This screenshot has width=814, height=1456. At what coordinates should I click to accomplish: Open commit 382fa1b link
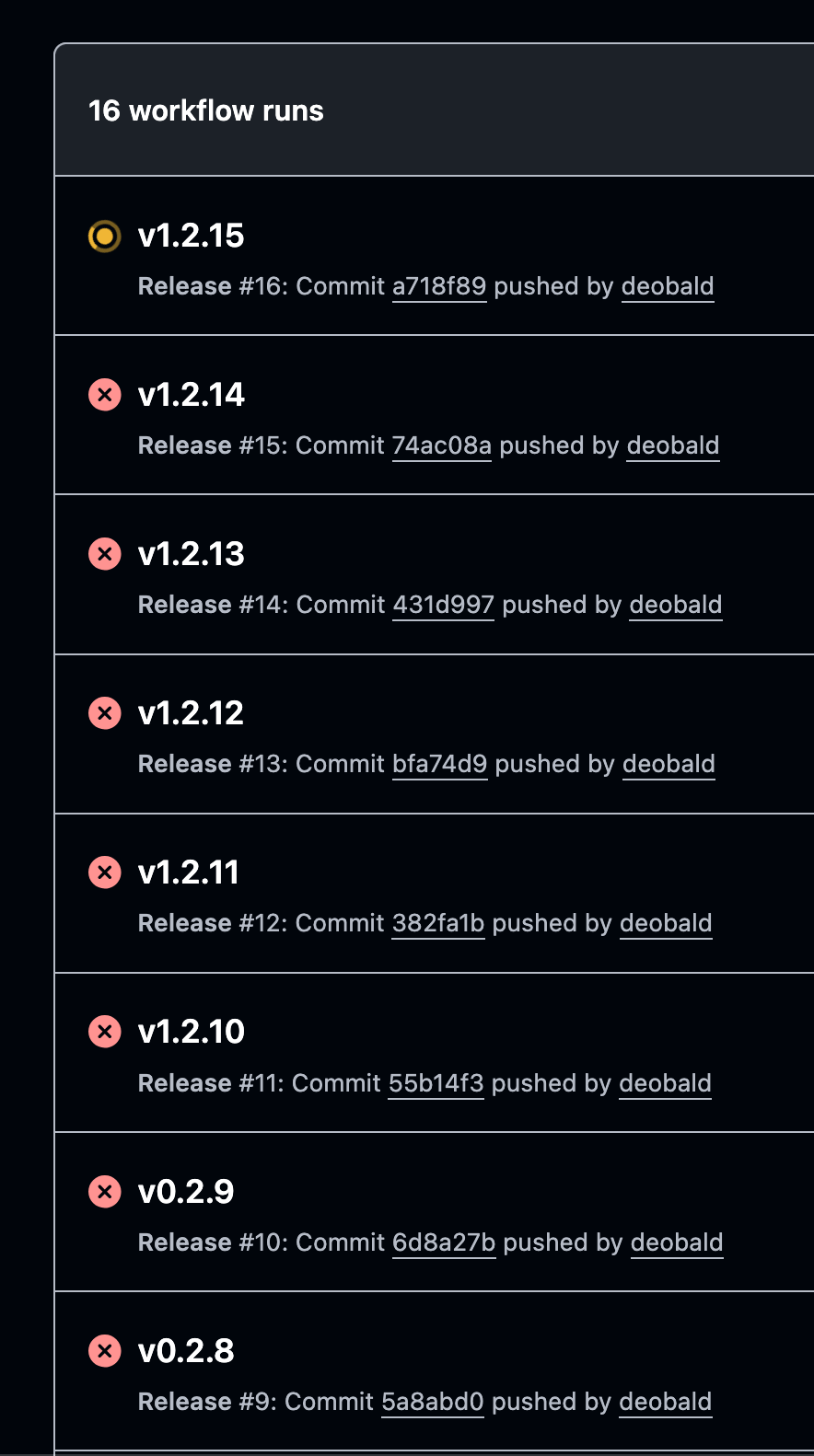pyautogui.click(x=438, y=923)
